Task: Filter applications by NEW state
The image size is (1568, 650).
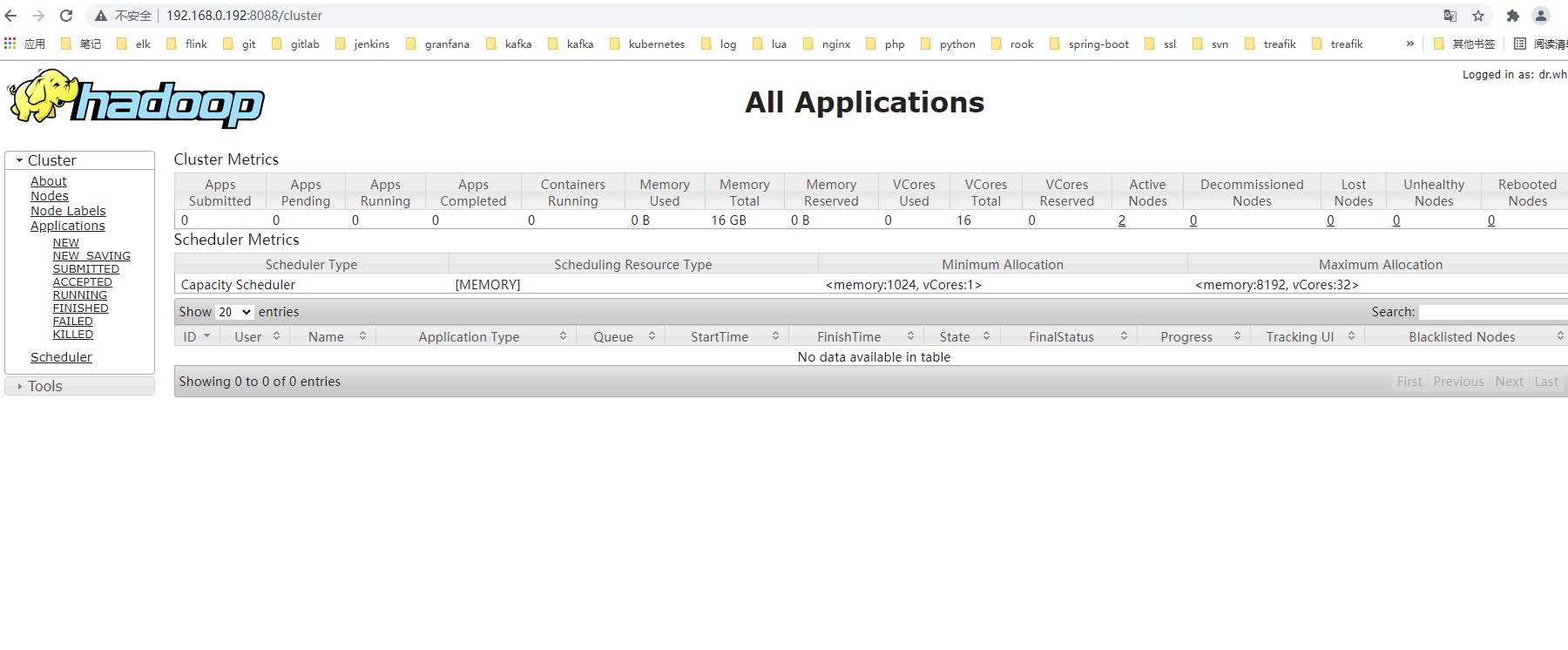Action: click(66, 243)
